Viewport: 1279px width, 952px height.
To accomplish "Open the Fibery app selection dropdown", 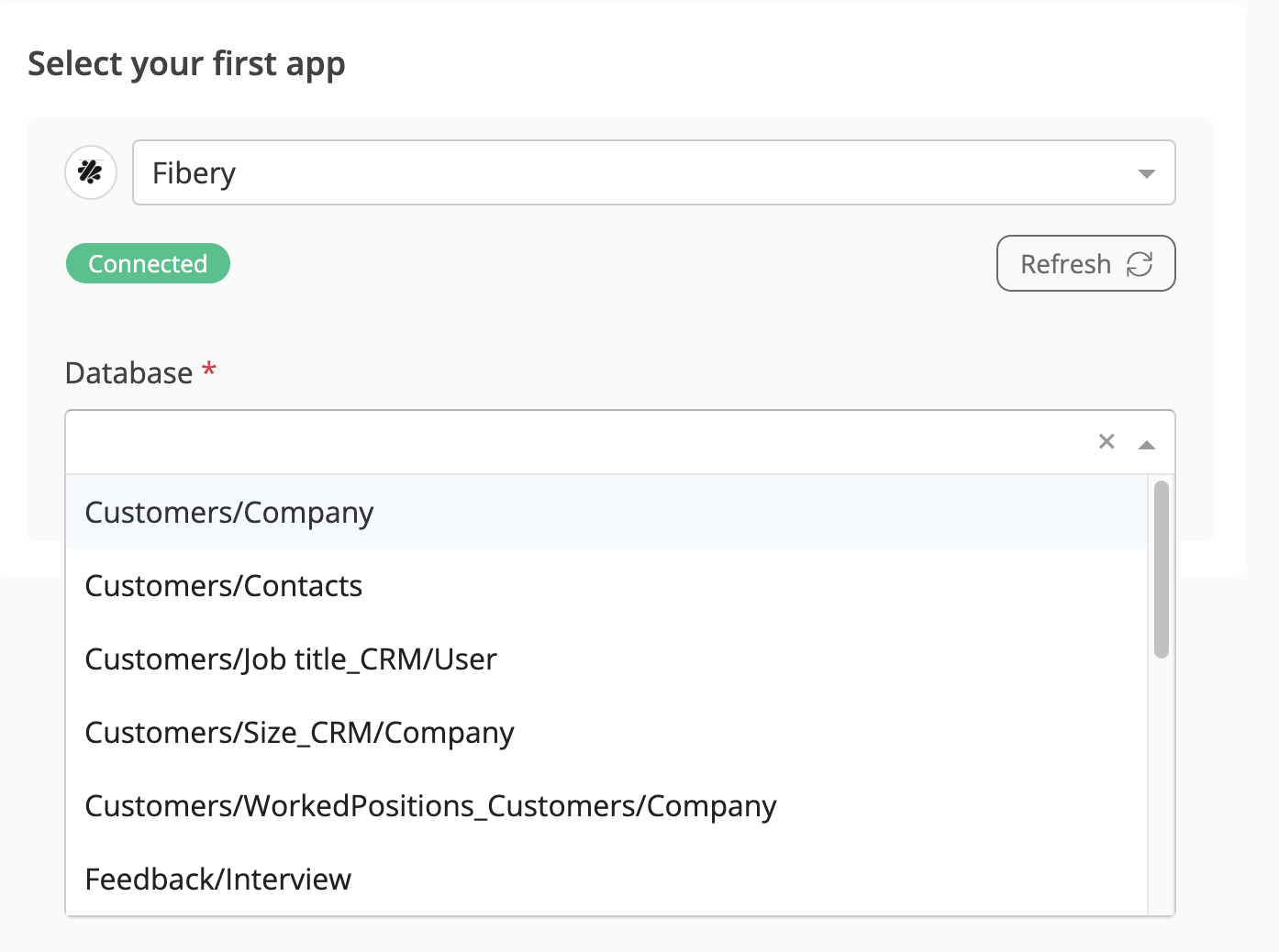I will [653, 172].
